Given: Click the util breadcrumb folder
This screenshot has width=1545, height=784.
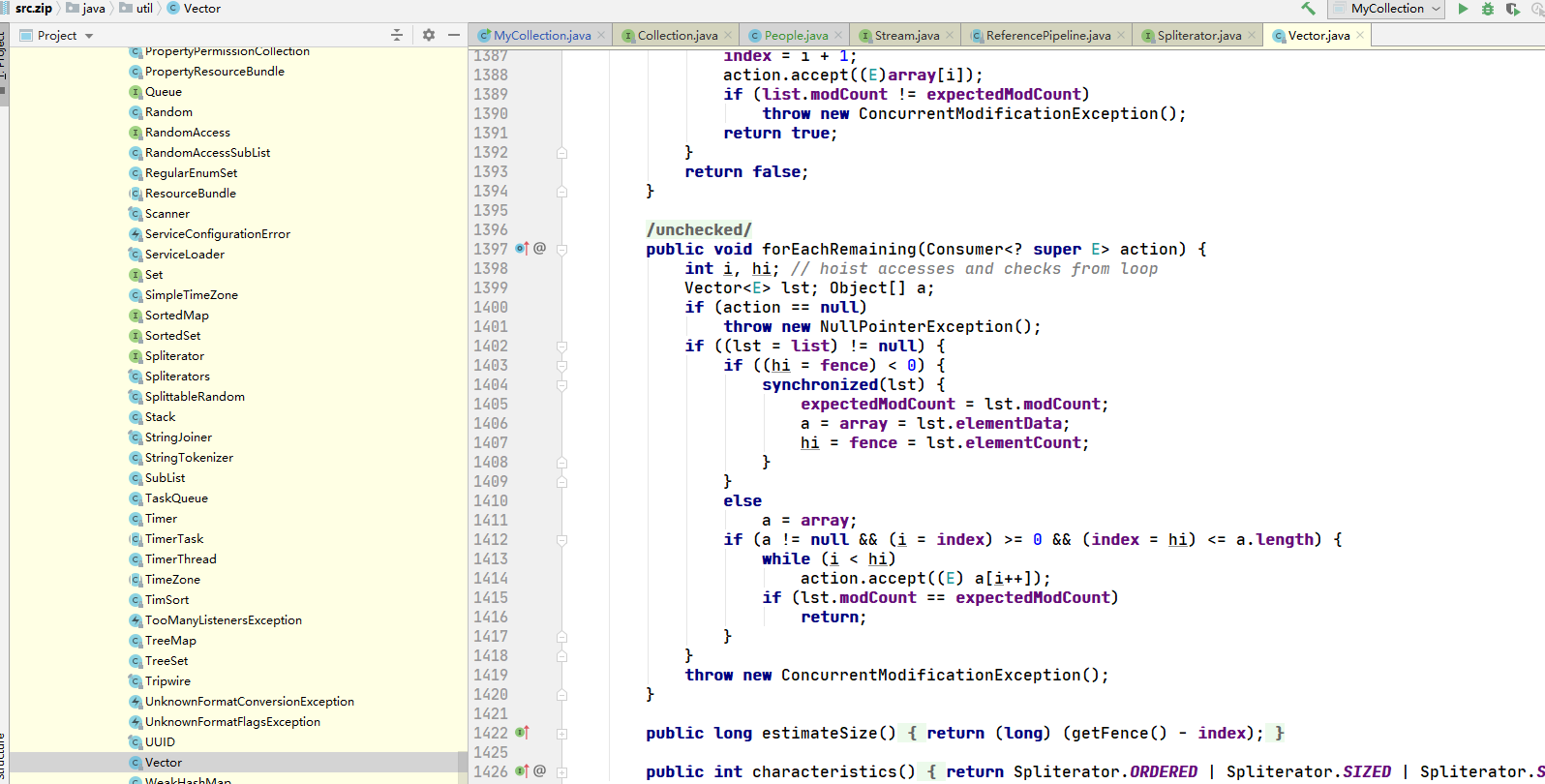Looking at the screenshot, I should point(136,9).
